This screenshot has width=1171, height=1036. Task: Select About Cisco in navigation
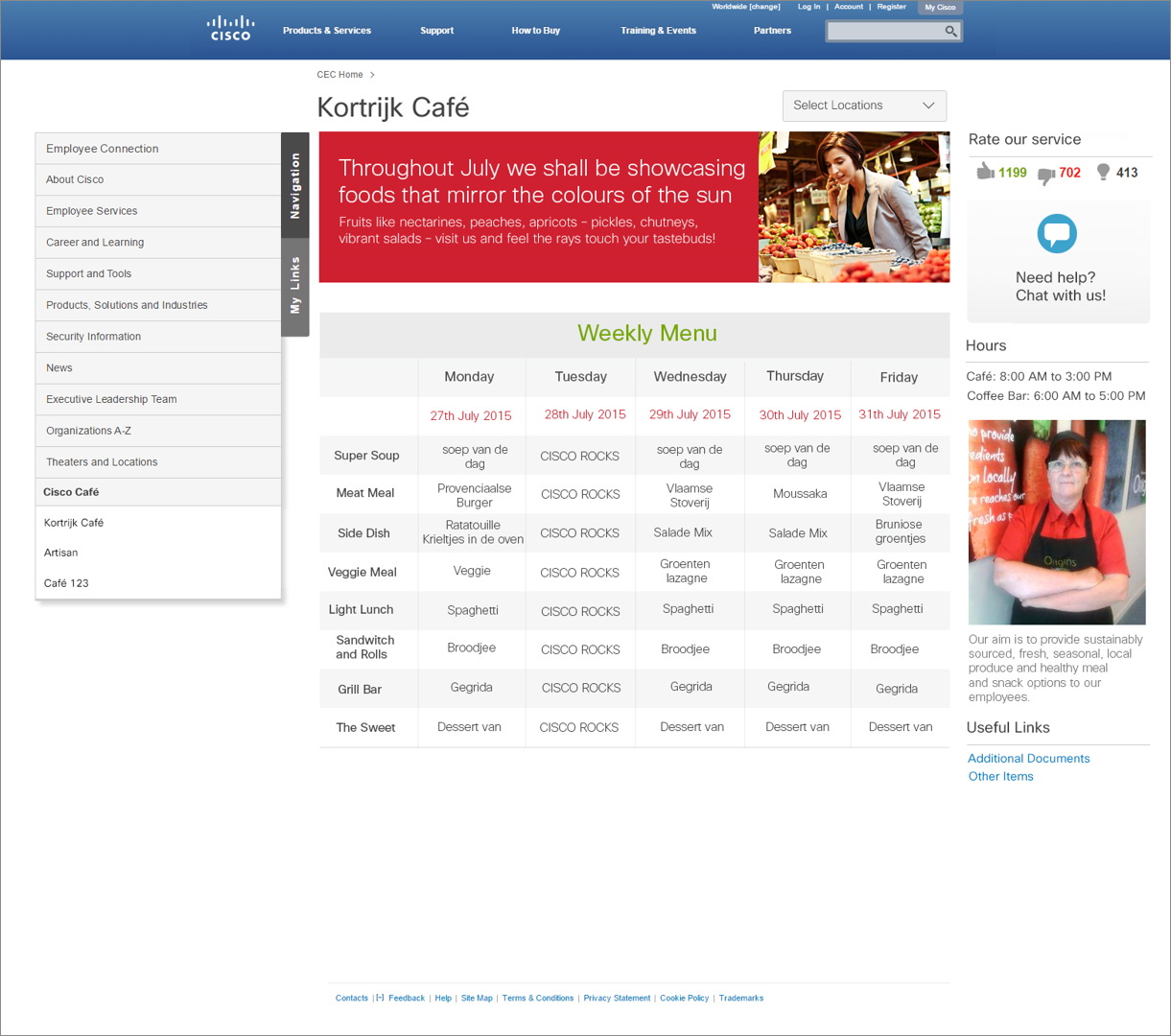point(158,179)
